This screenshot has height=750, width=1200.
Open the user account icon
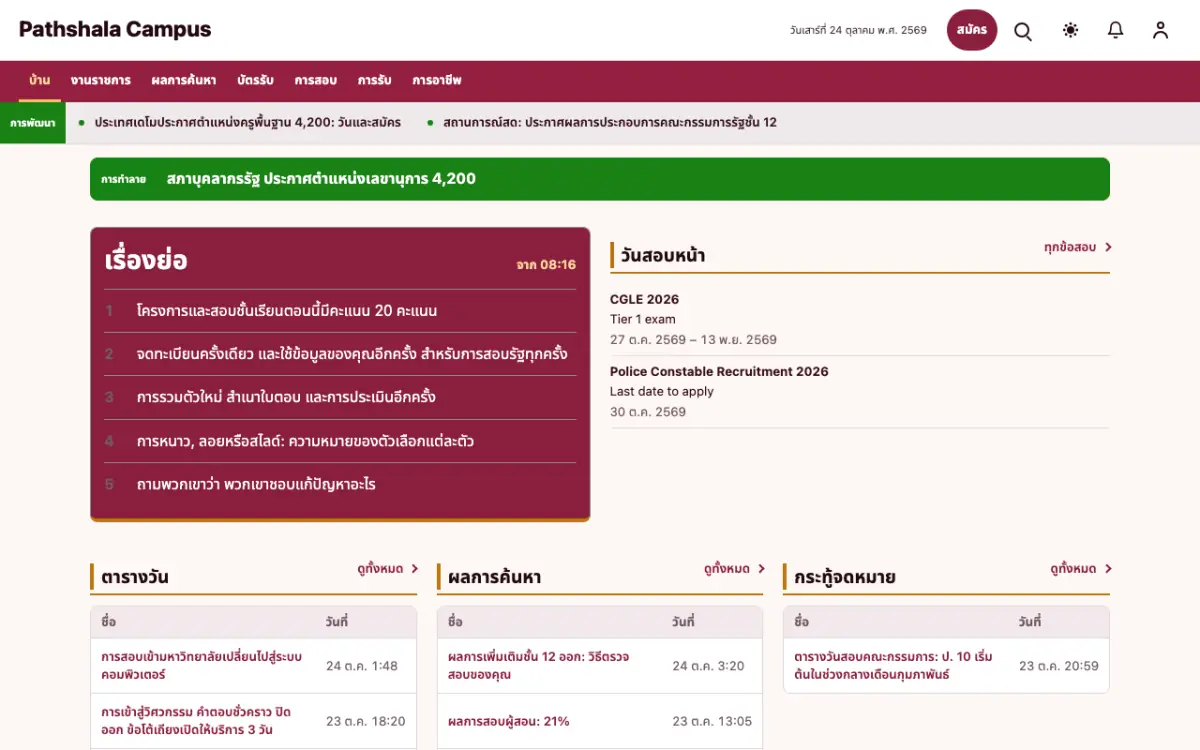click(1160, 30)
